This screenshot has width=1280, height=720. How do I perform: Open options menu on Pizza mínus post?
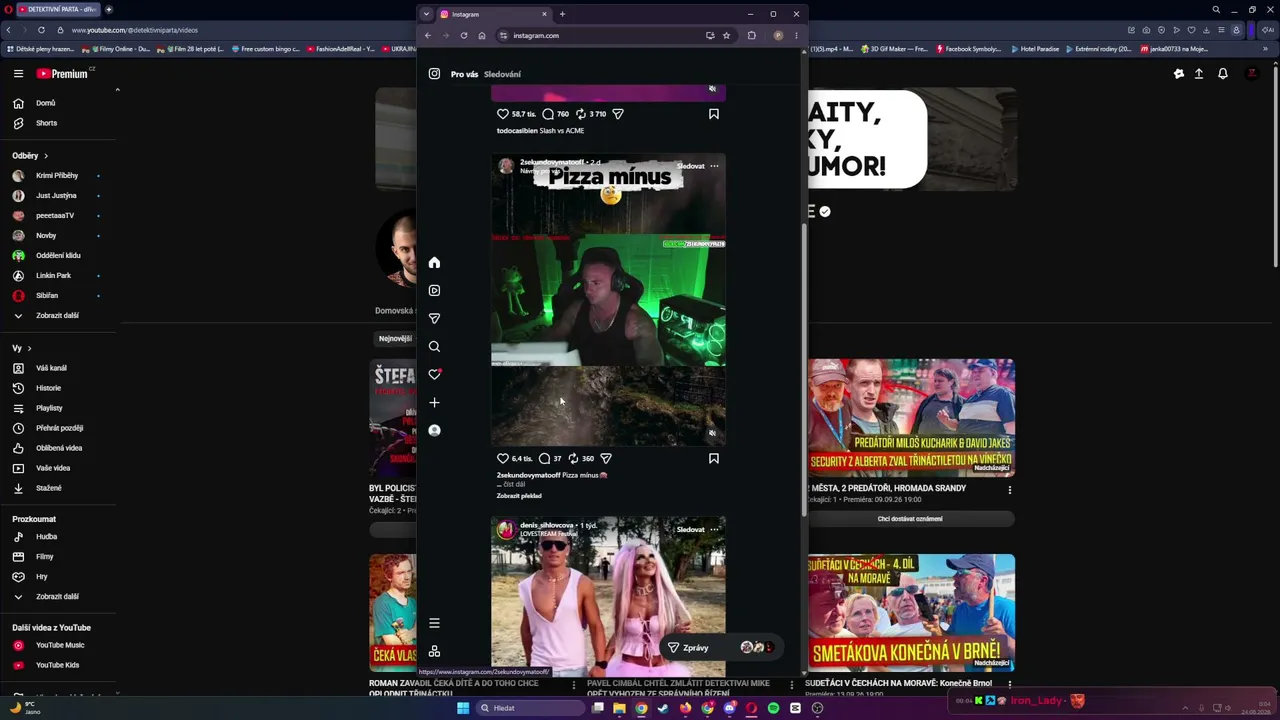[x=714, y=166]
